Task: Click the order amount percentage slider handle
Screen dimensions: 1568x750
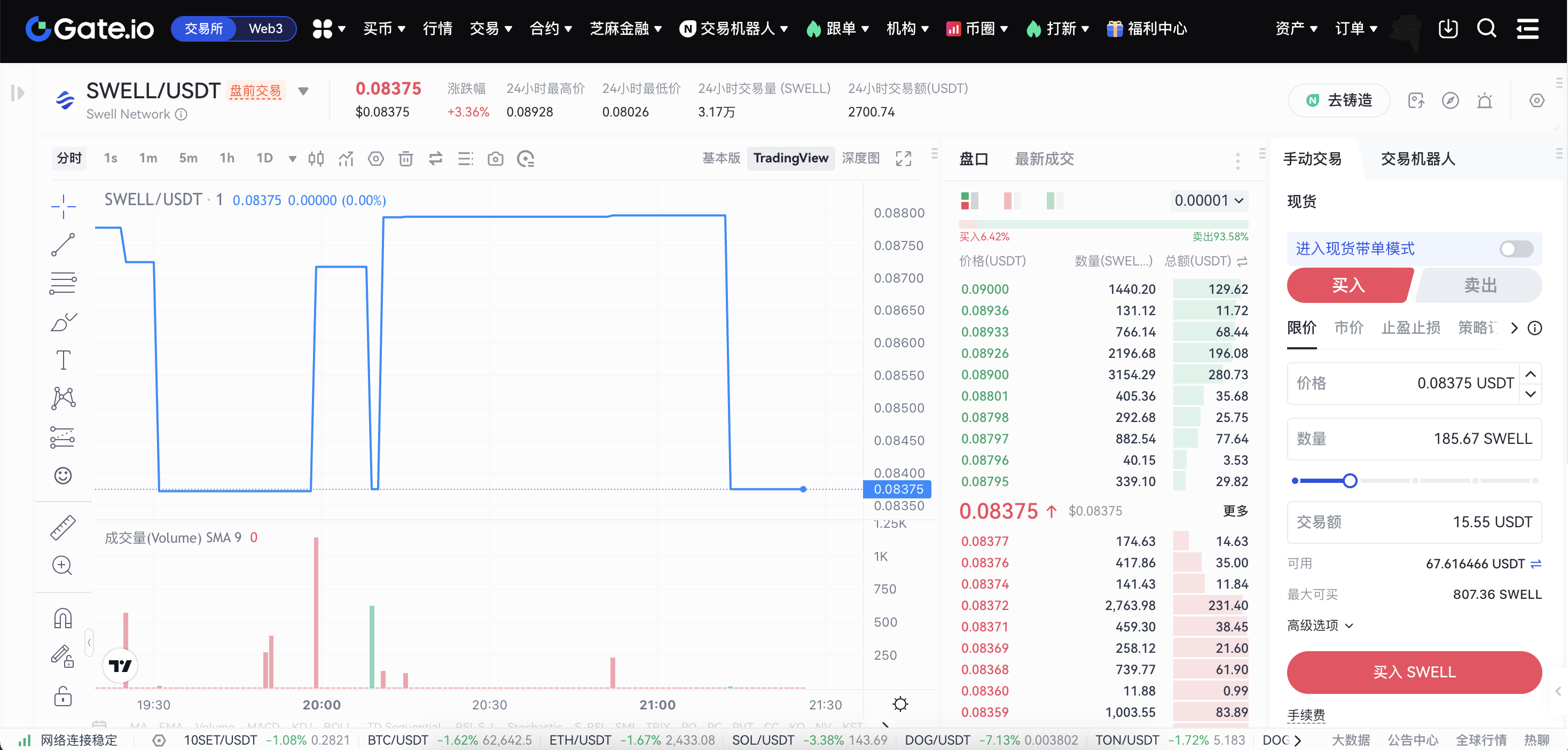Action: 1350,481
